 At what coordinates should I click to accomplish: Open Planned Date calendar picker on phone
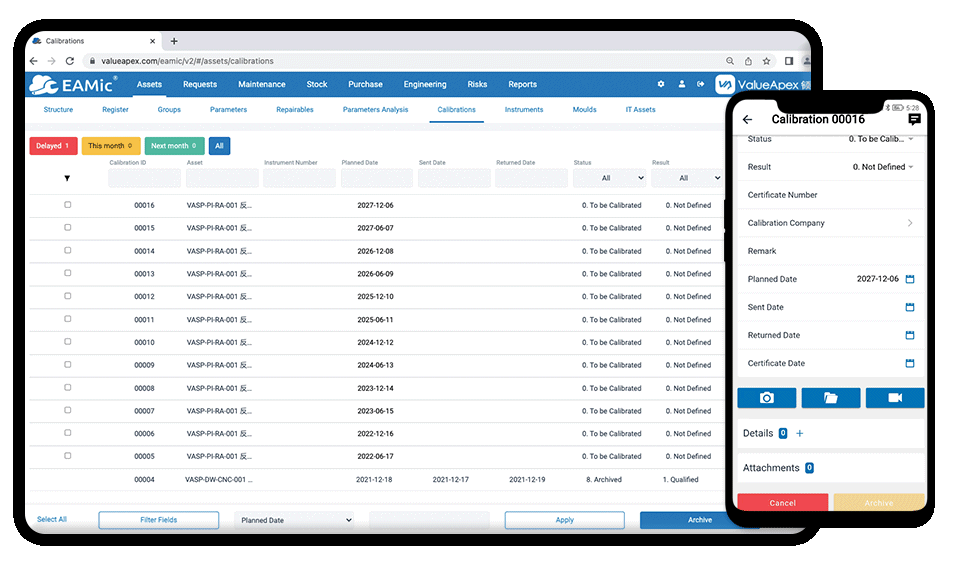tap(910, 279)
